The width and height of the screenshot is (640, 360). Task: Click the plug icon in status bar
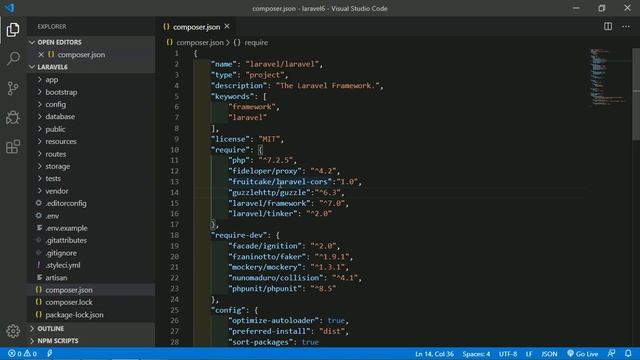tap(49, 353)
